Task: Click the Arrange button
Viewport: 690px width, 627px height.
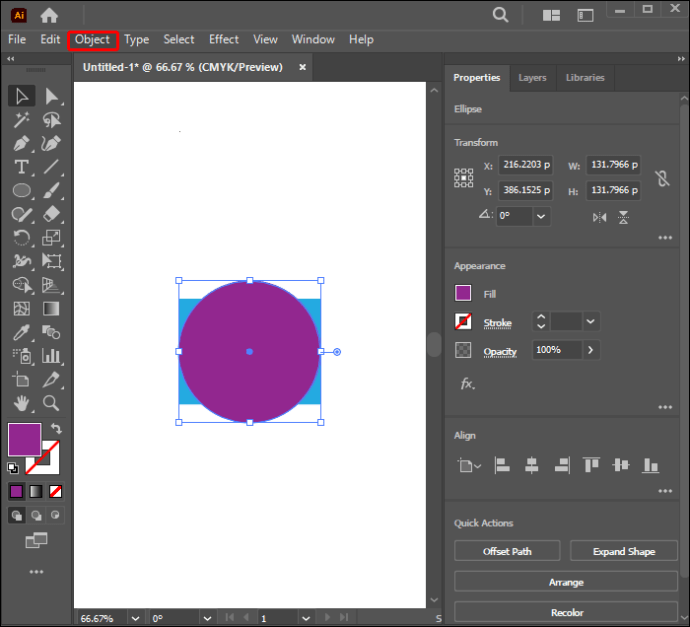Action: pyautogui.click(x=566, y=582)
